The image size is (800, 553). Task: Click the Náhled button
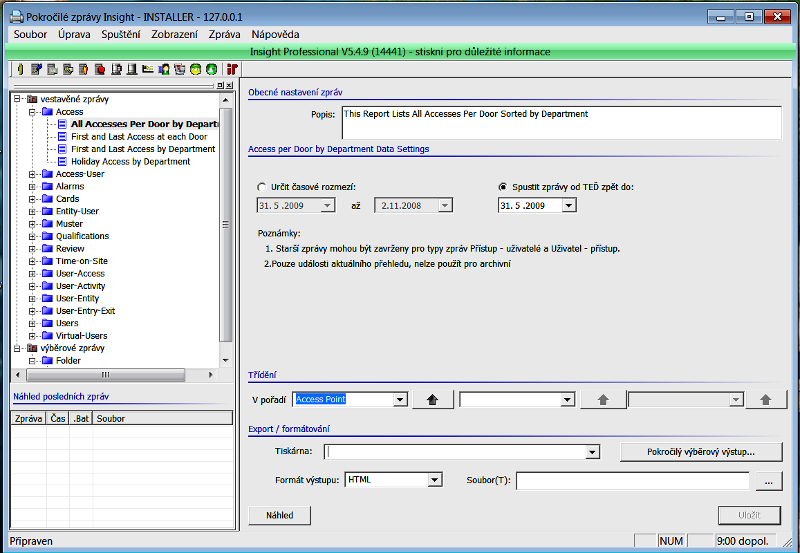279,515
